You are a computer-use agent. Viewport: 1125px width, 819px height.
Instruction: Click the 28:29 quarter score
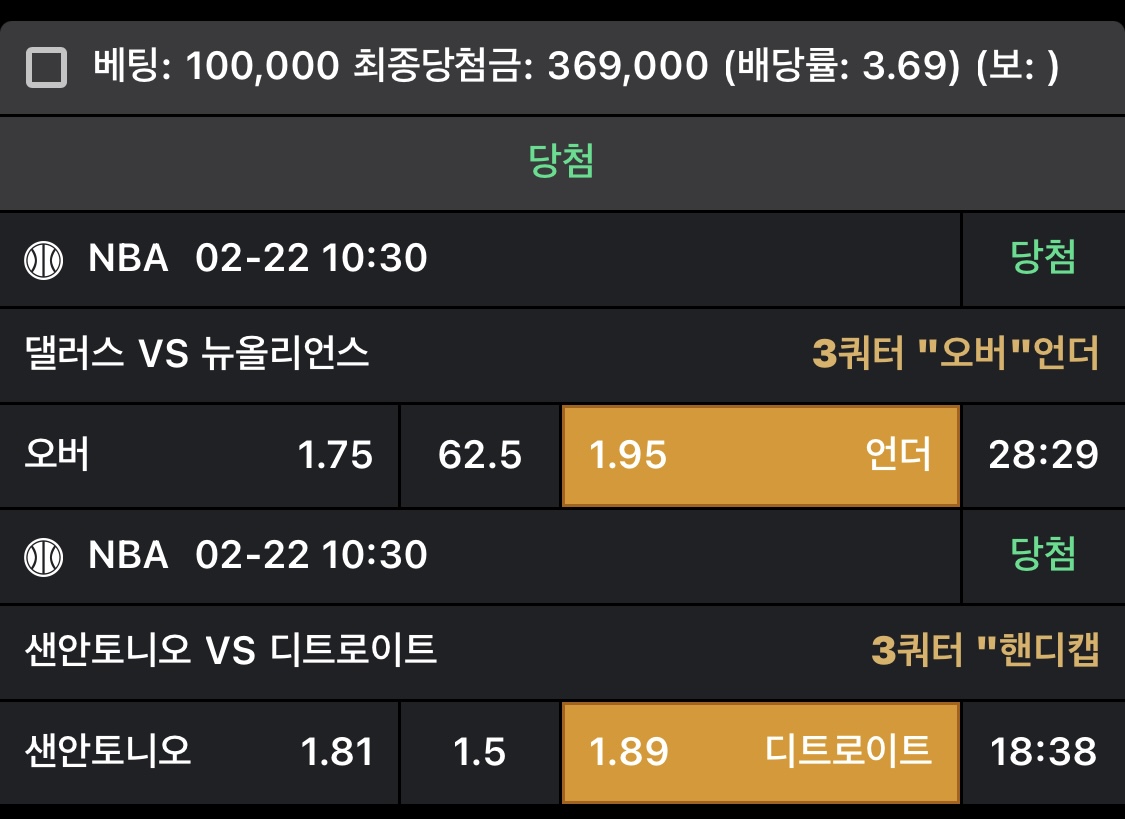(1043, 456)
